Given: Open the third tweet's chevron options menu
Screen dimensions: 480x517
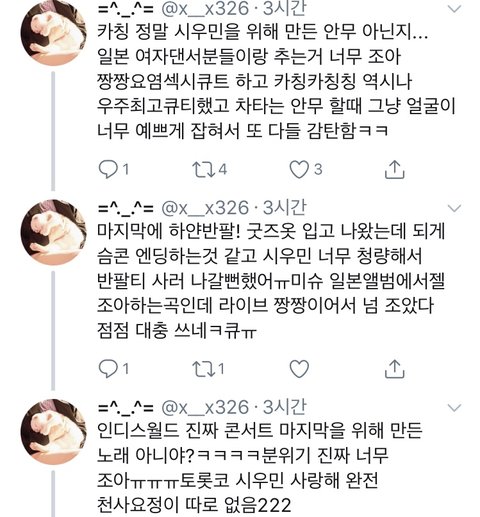Looking at the screenshot, I should point(454,407).
